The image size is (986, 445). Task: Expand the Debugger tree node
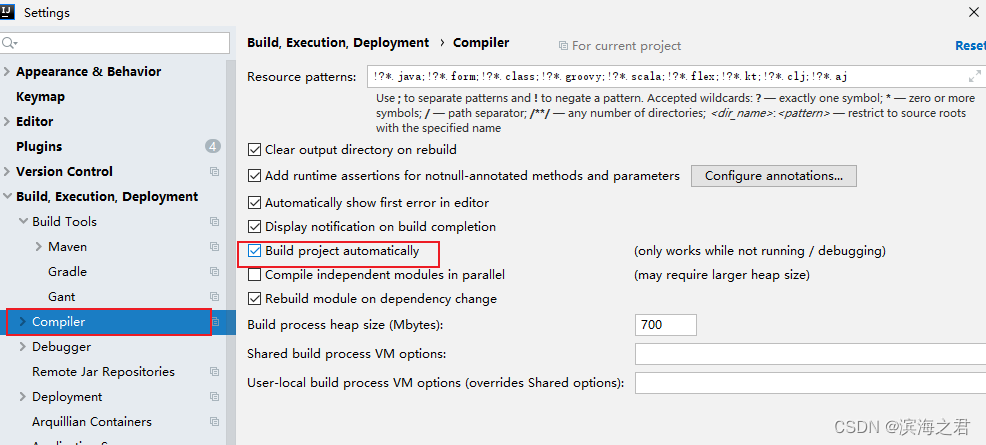23,346
